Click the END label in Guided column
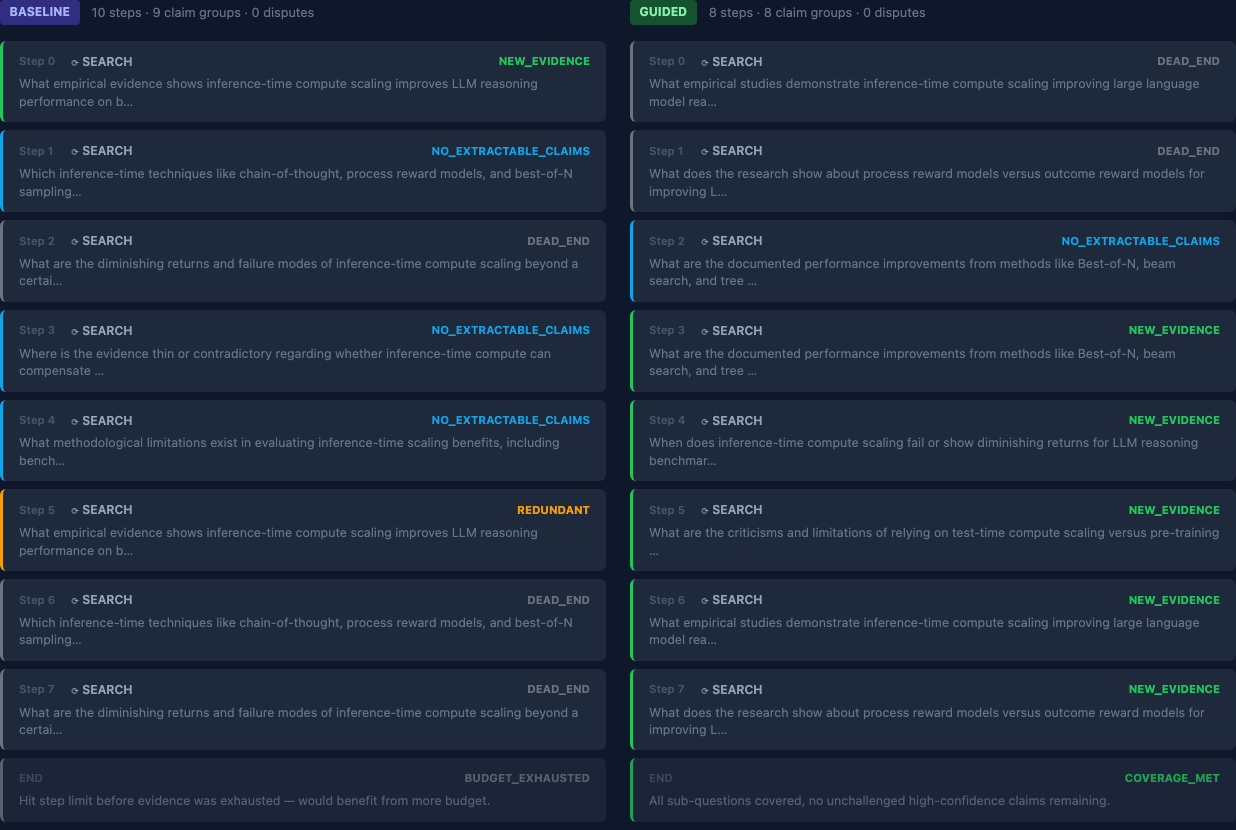Image resolution: width=1236 pixels, height=830 pixels. click(661, 778)
